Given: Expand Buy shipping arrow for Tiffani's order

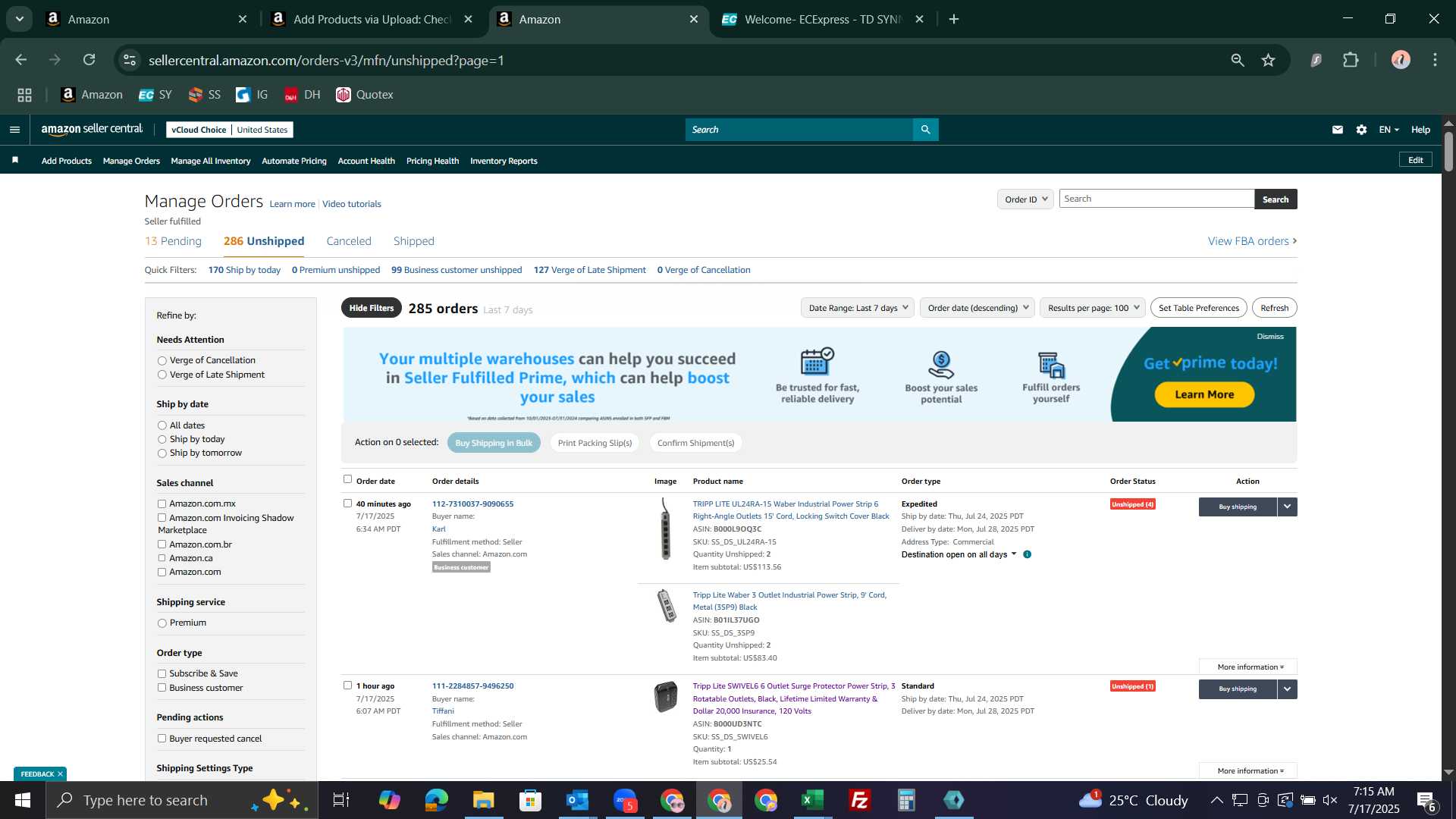Looking at the screenshot, I should point(1287,689).
